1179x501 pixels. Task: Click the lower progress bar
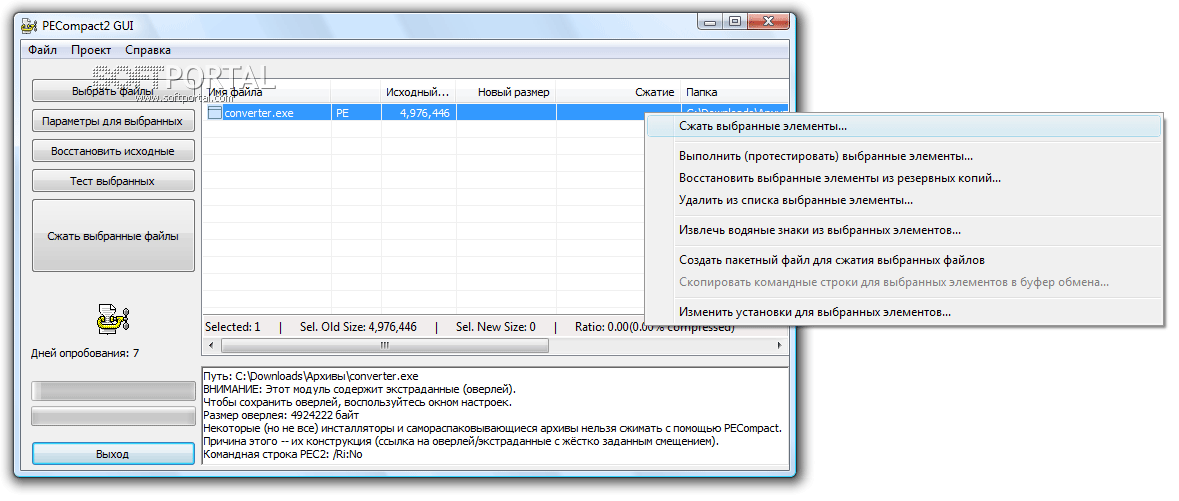point(113,416)
